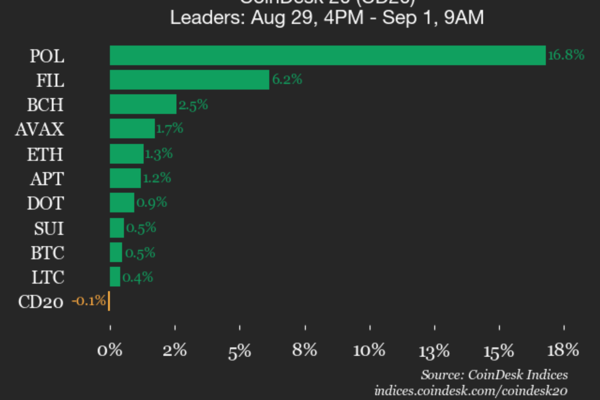Click the 18% x-axis tick label
Screen dimensions: 600x400
pos(564,349)
